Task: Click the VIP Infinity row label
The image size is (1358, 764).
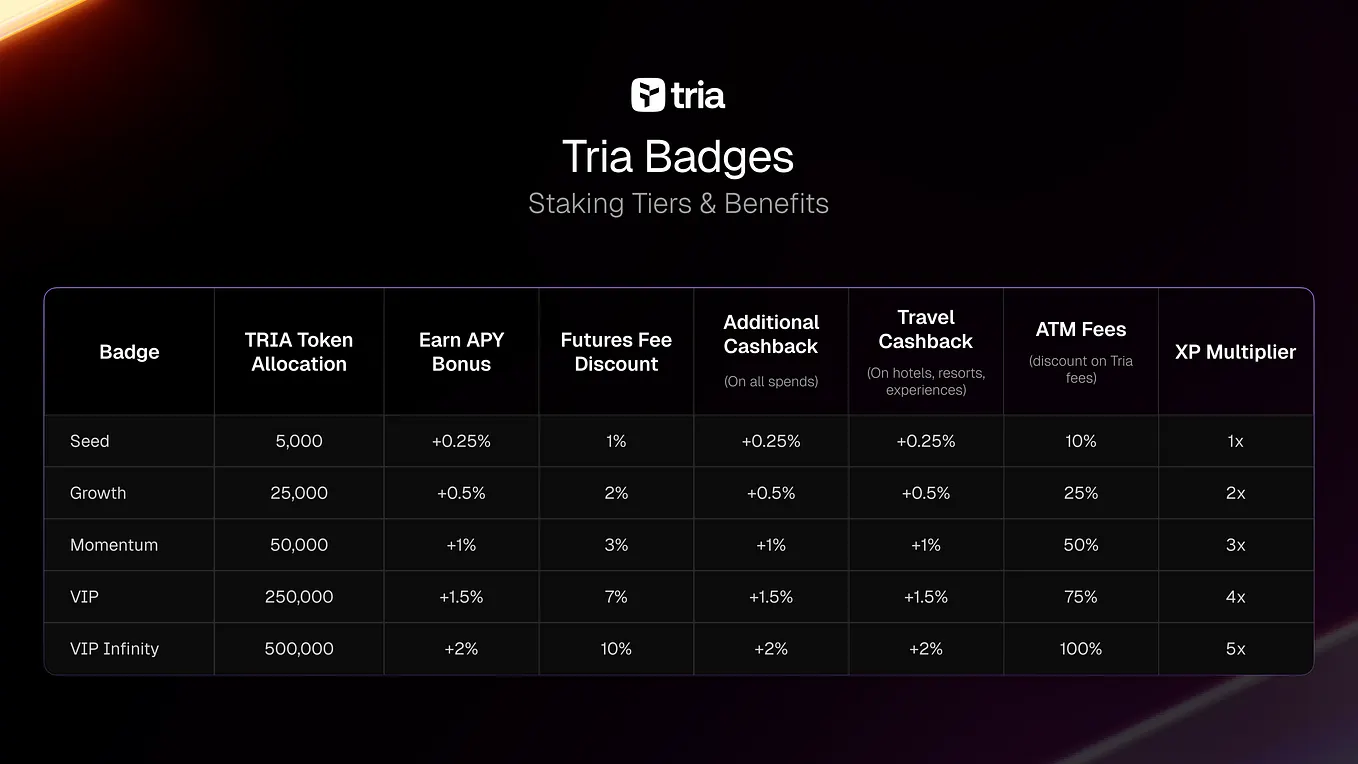Action: [x=114, y=649]
